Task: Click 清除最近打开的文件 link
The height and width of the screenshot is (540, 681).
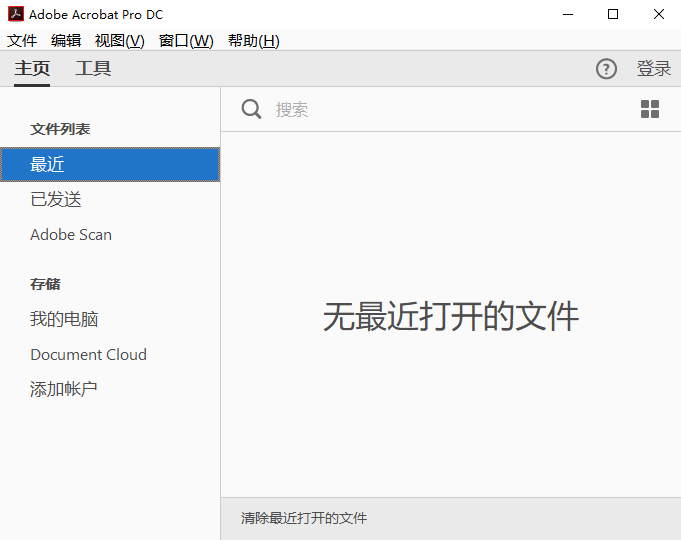Action: (x=304, y=518)
